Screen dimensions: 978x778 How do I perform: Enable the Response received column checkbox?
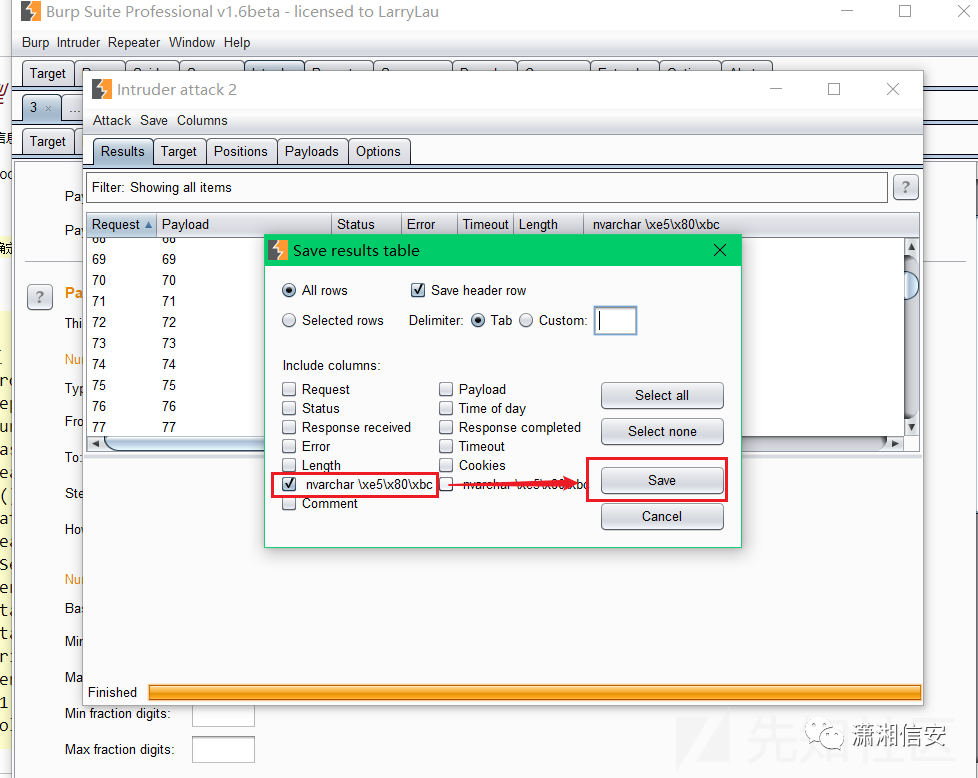click(289, 427)
